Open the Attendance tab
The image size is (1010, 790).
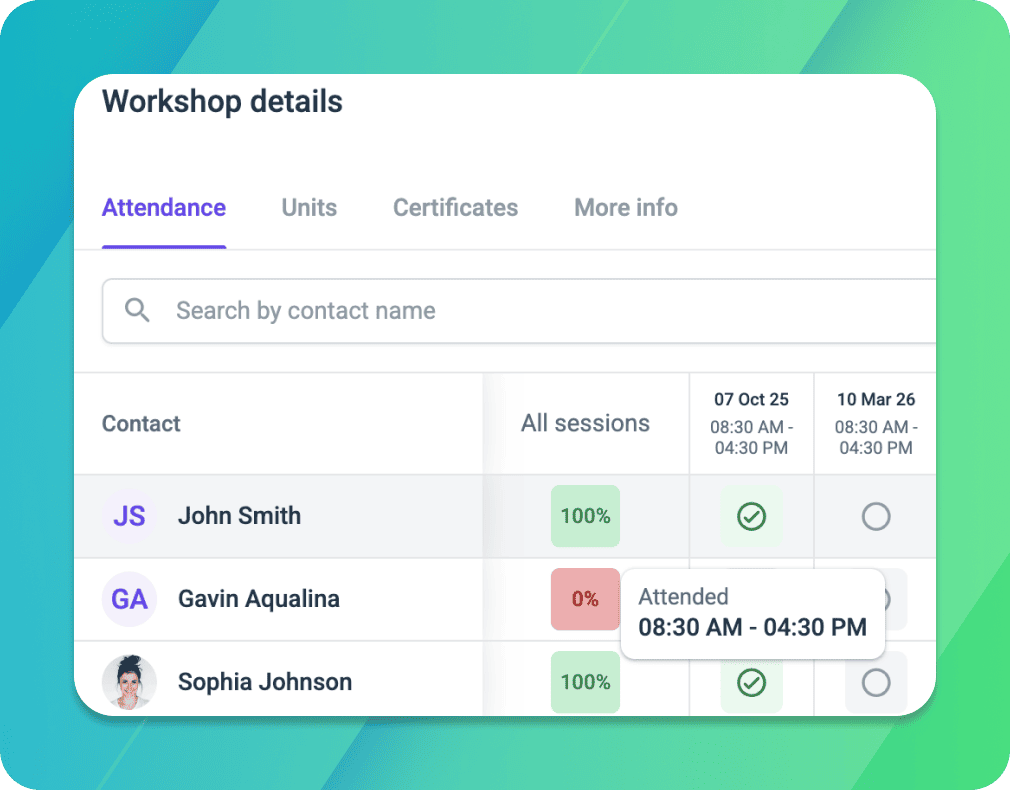pos(164,208)
